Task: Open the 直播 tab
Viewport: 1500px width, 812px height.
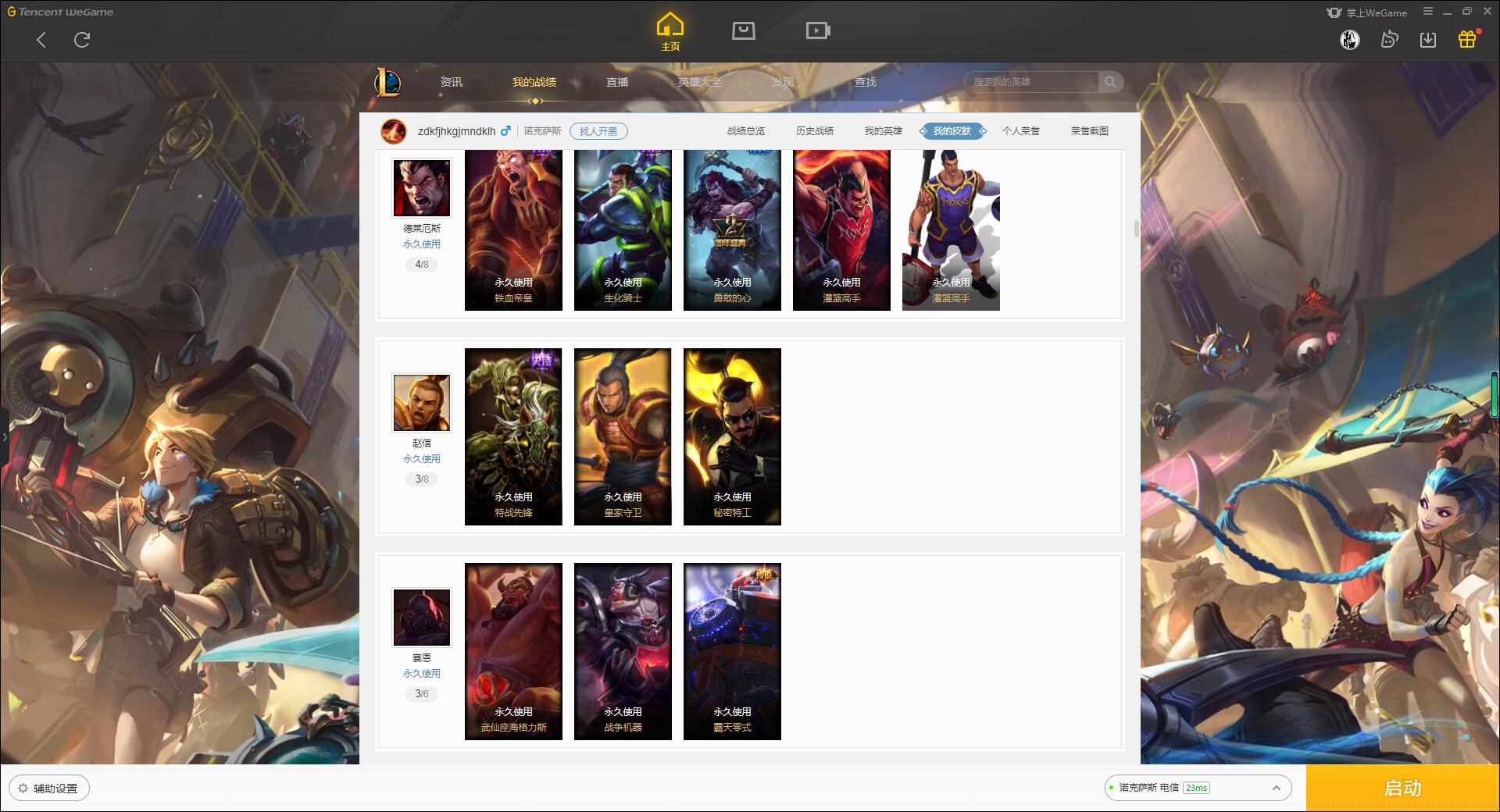Action: 617,82
